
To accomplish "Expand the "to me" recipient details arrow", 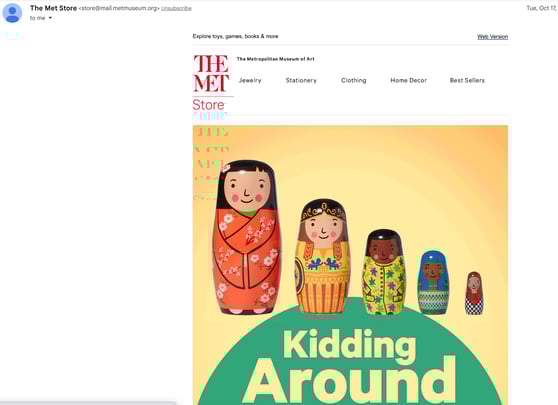I will 50,18.
